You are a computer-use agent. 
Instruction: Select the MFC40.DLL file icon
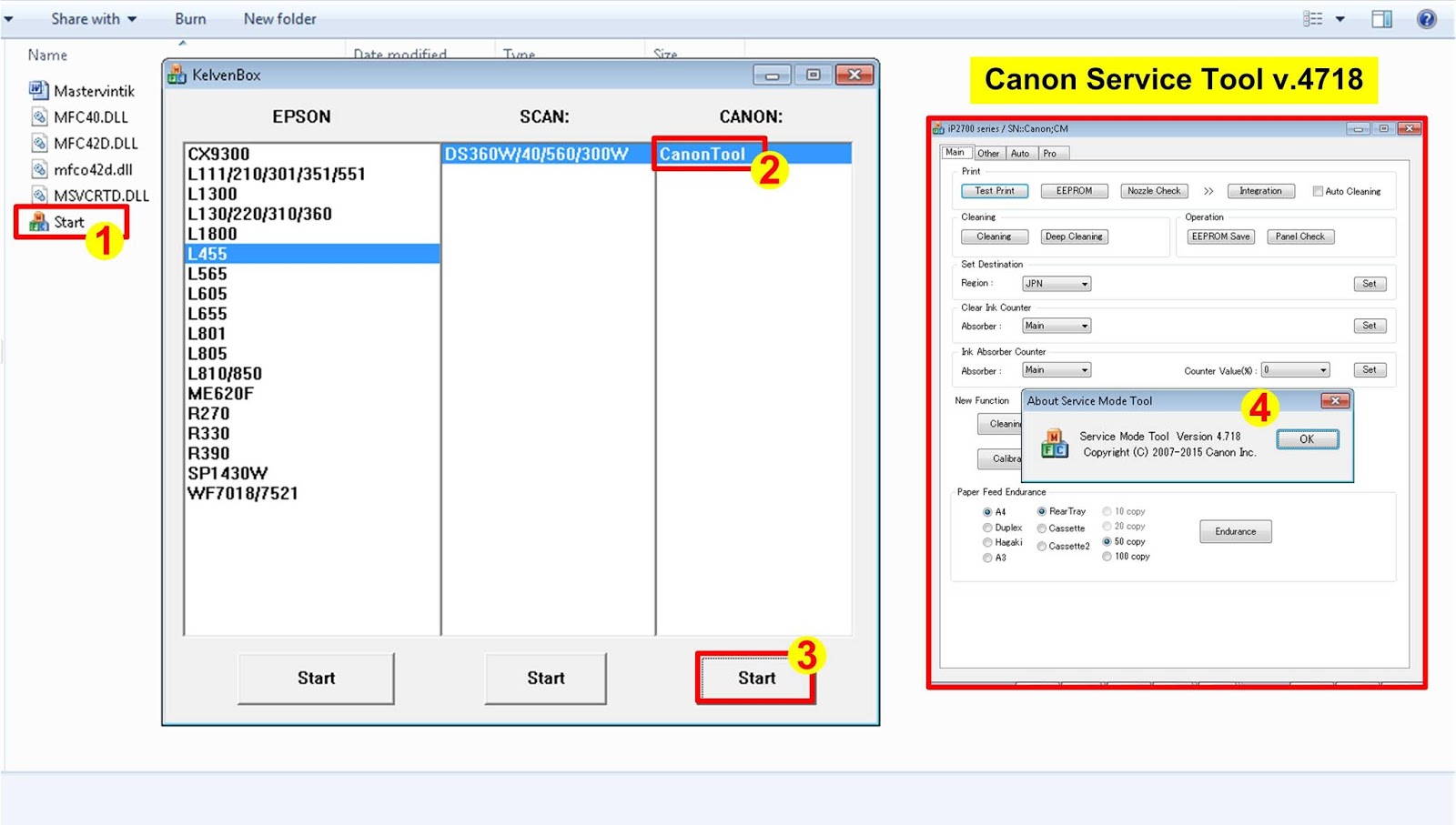(x=38, y=116)
